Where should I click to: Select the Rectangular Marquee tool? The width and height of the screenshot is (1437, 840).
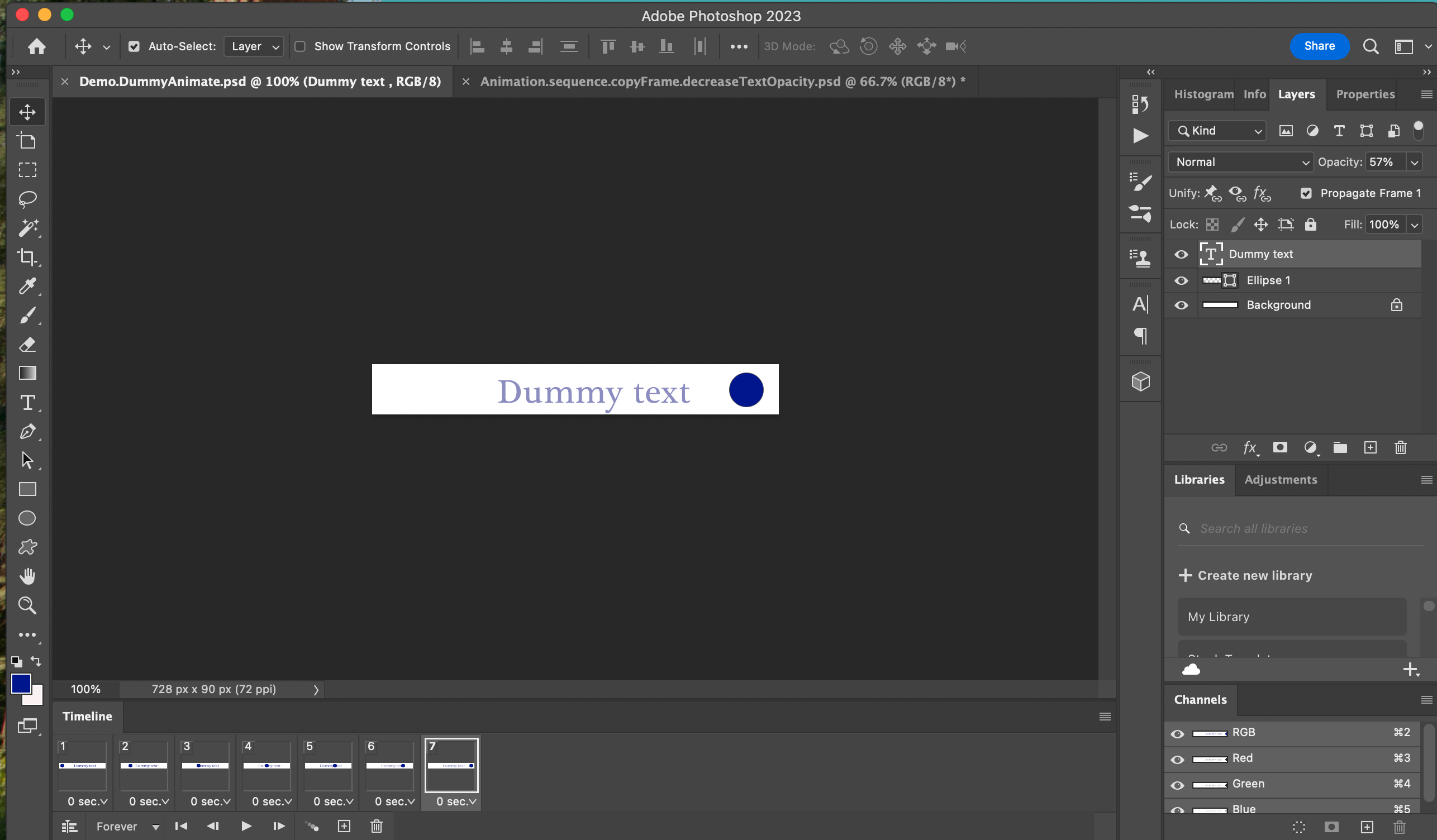(x=27, y=170)
